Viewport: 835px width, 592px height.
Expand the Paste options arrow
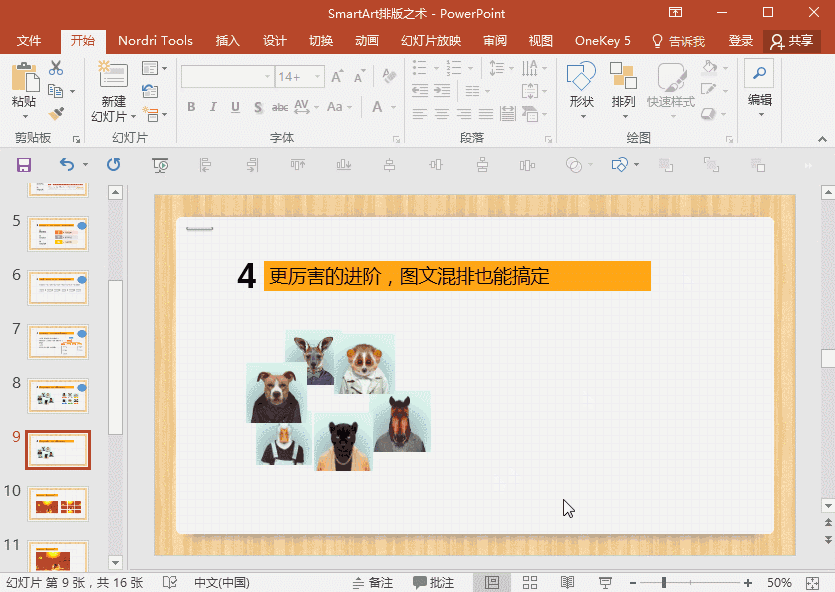coord(24,117)
